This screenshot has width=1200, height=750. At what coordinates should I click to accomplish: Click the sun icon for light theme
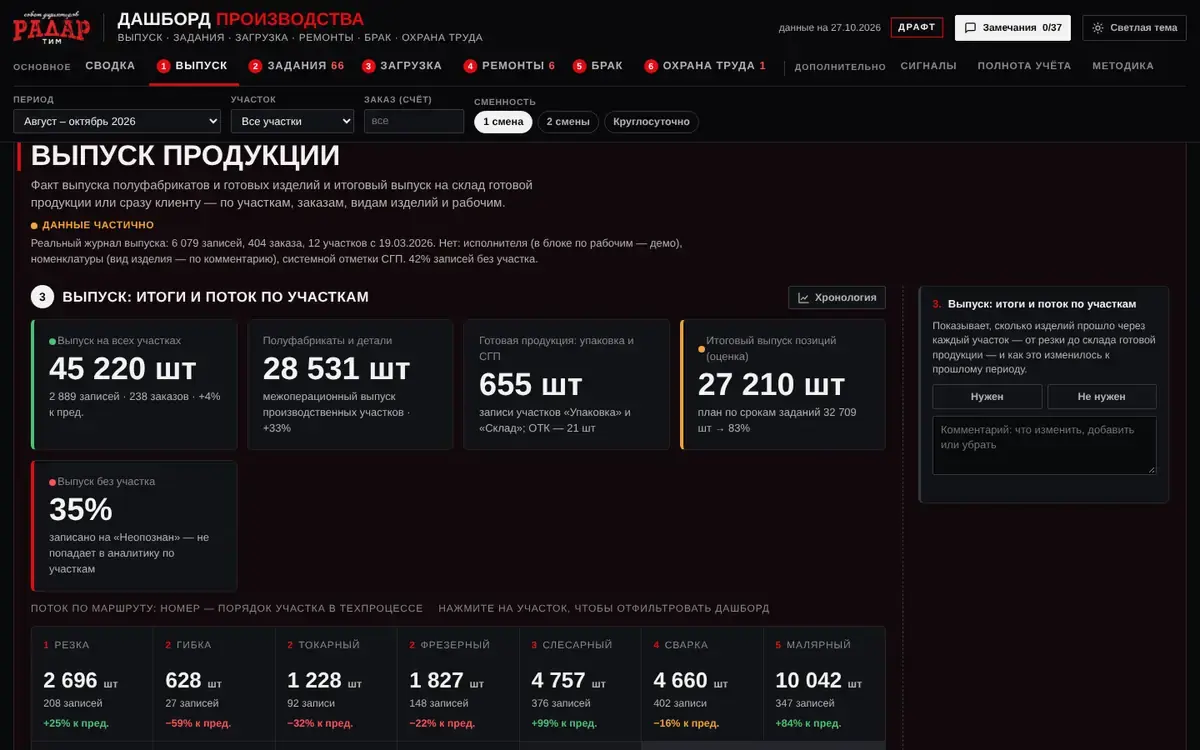tap(1098, 28)
